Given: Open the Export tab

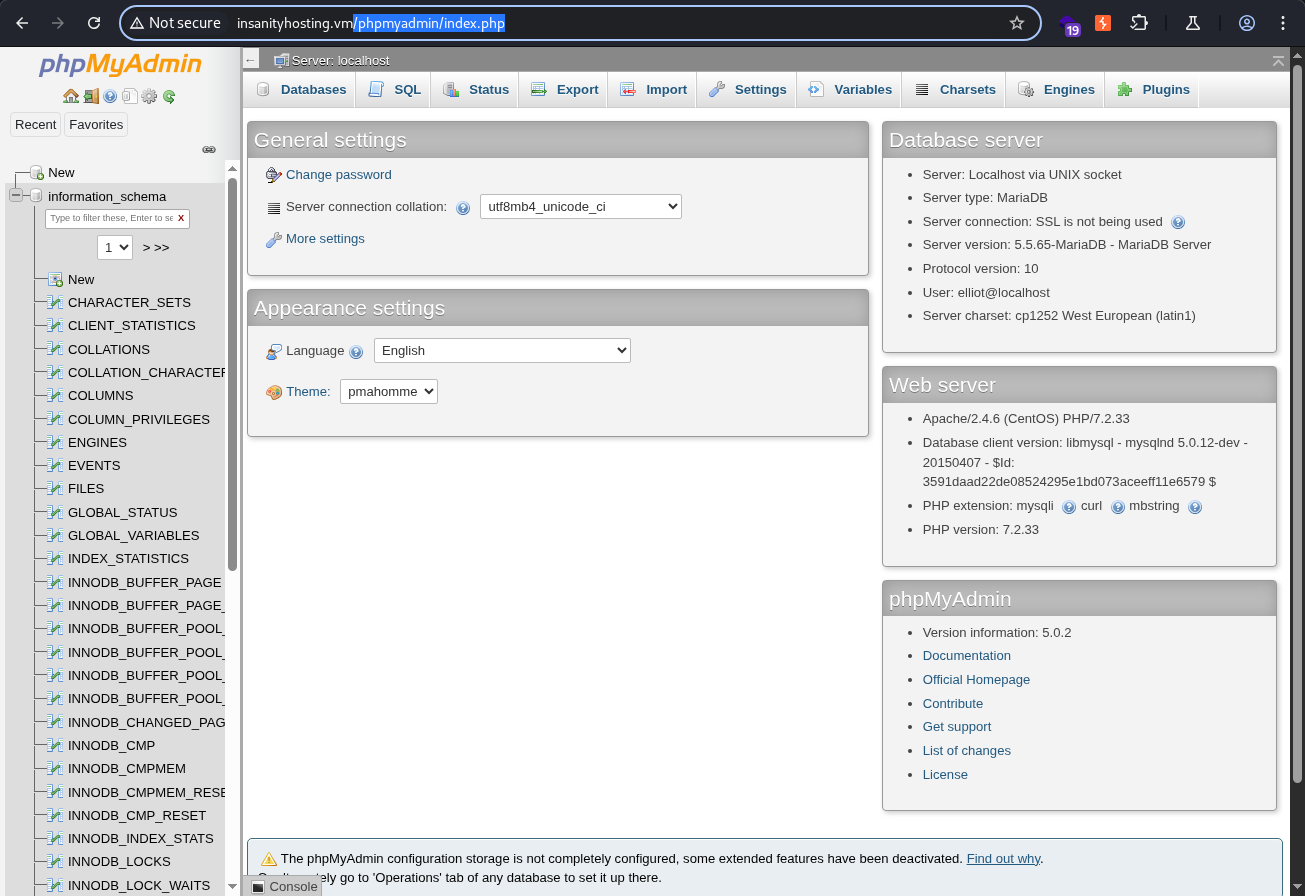Looking at the screenshot, I should (x=564, y=89).
